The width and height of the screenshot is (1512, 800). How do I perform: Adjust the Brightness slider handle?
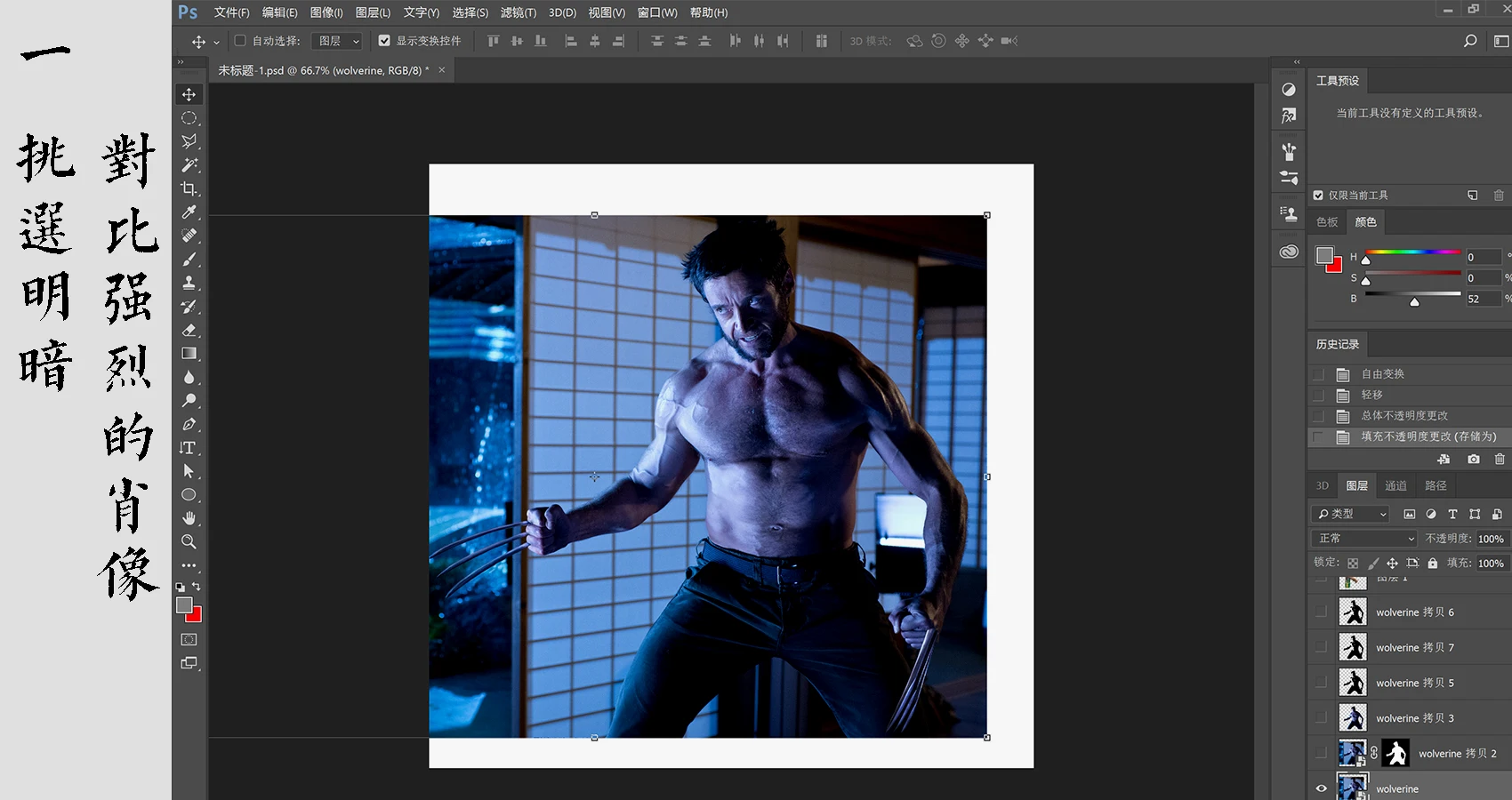(x=1414, y=302)
